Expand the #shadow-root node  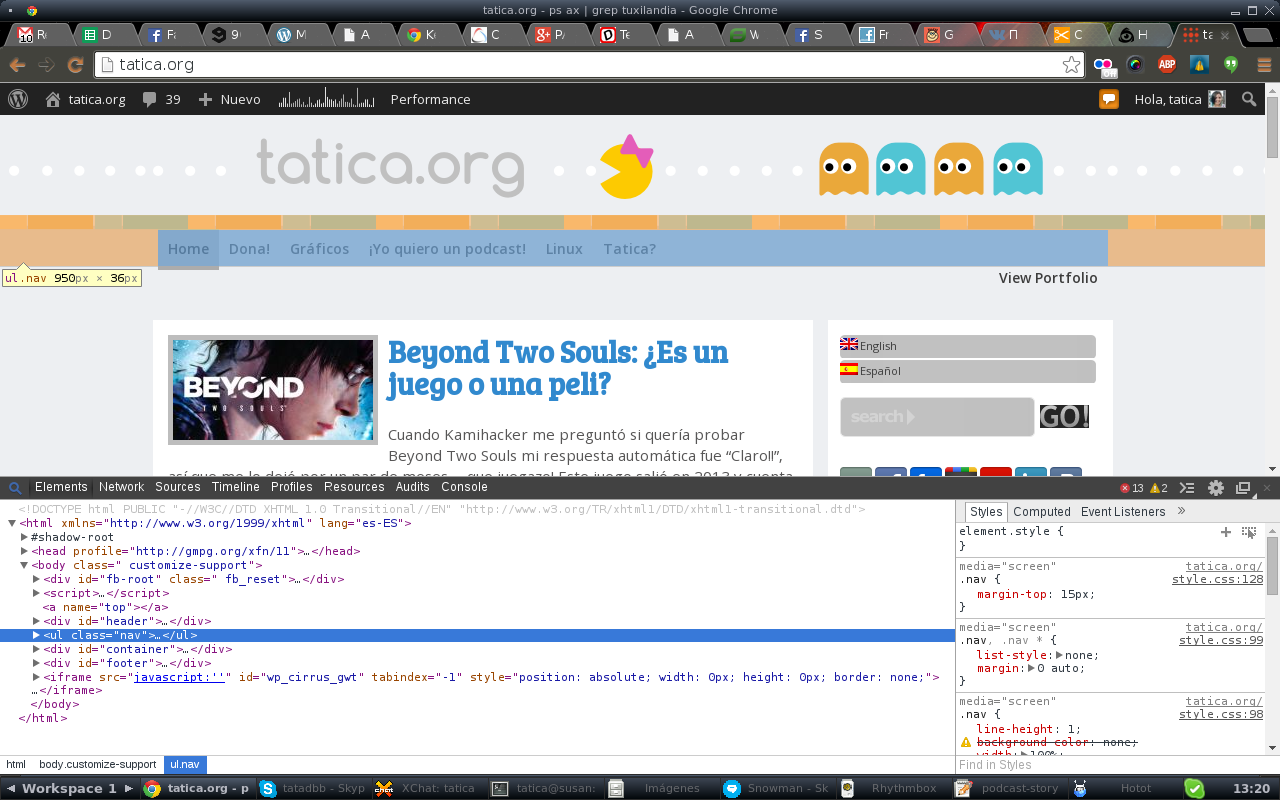coord(25,537)
